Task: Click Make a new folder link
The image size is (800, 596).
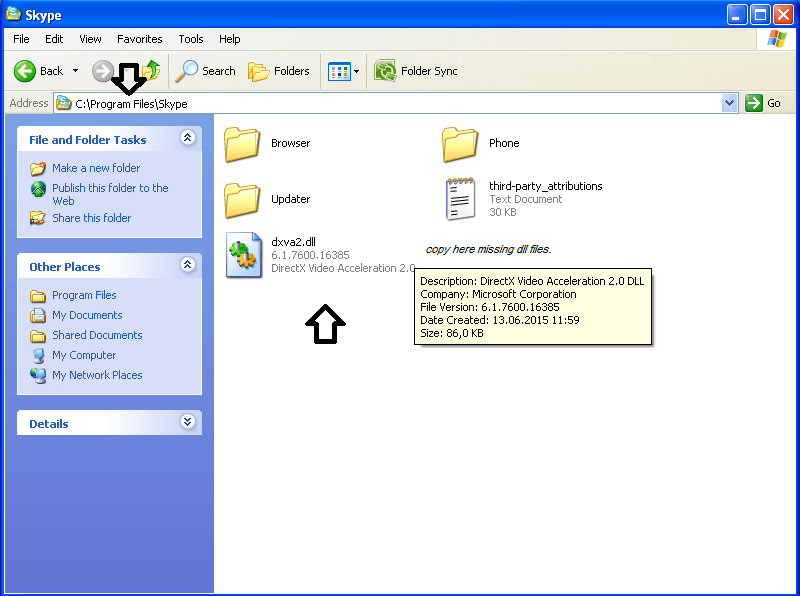Action: pyautogui.click(x=96, y=168)
